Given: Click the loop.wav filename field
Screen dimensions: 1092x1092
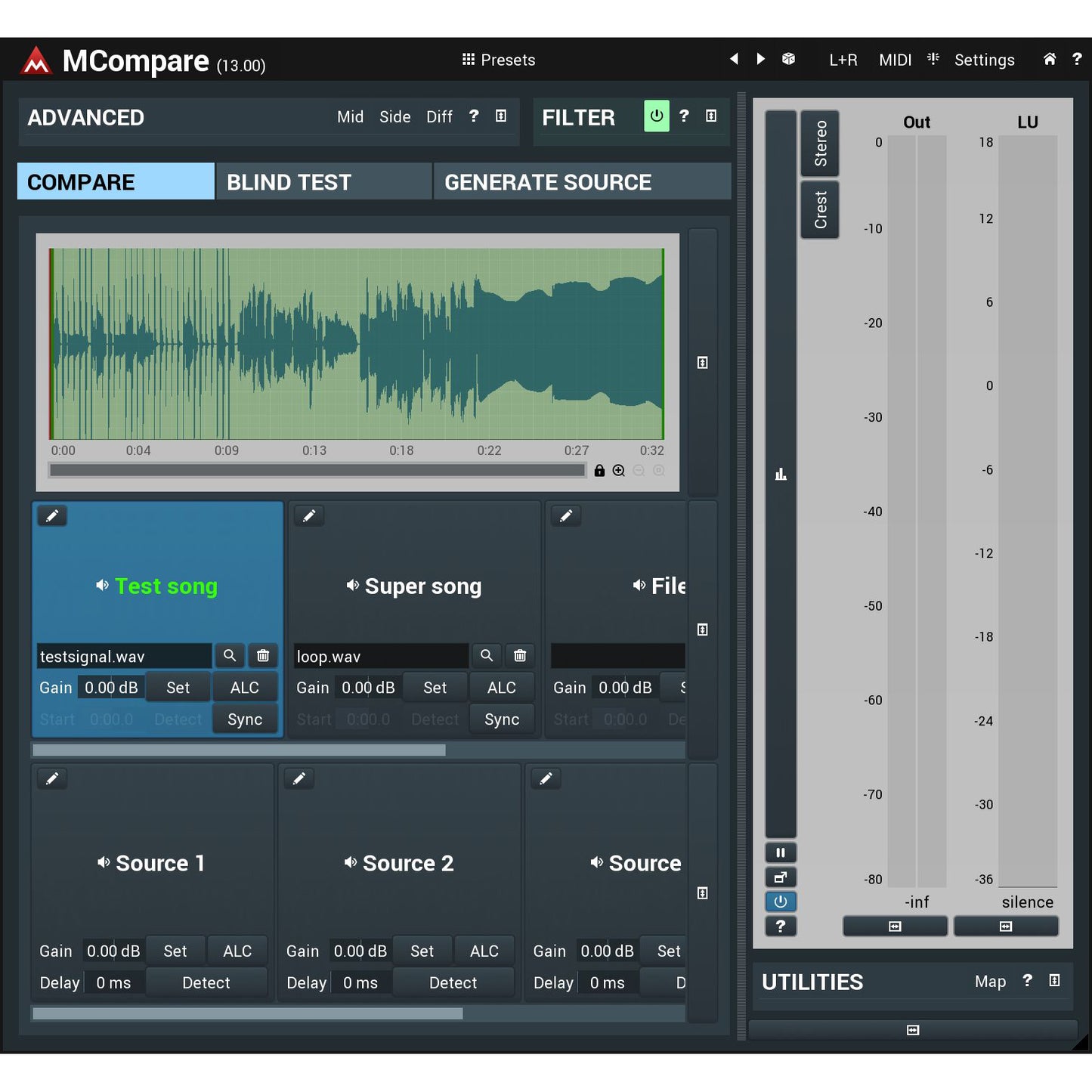Looking at the screenshot, I should pyautogui.click(x=380, y=655).
